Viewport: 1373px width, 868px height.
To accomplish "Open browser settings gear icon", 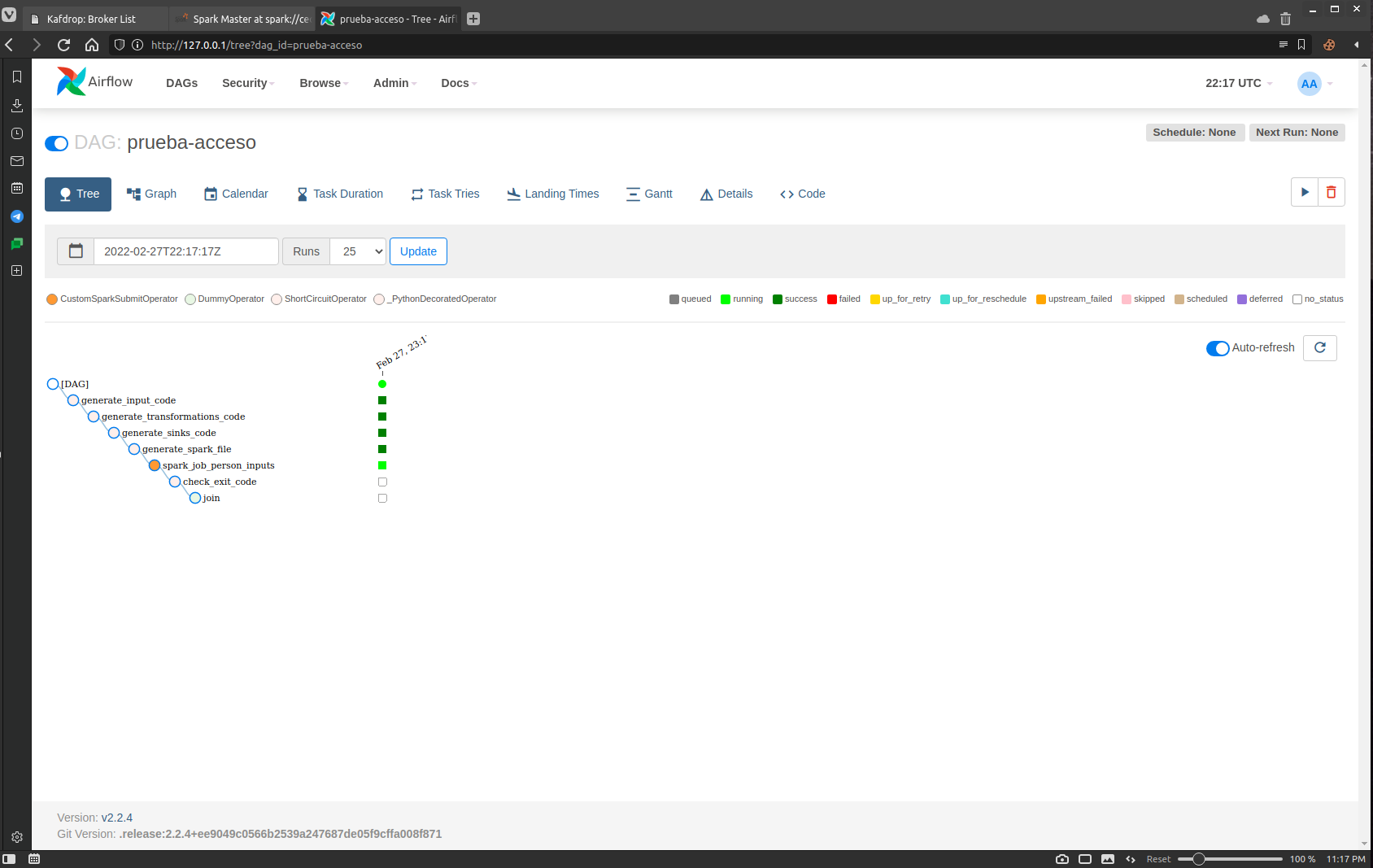I will click(16, 837).
